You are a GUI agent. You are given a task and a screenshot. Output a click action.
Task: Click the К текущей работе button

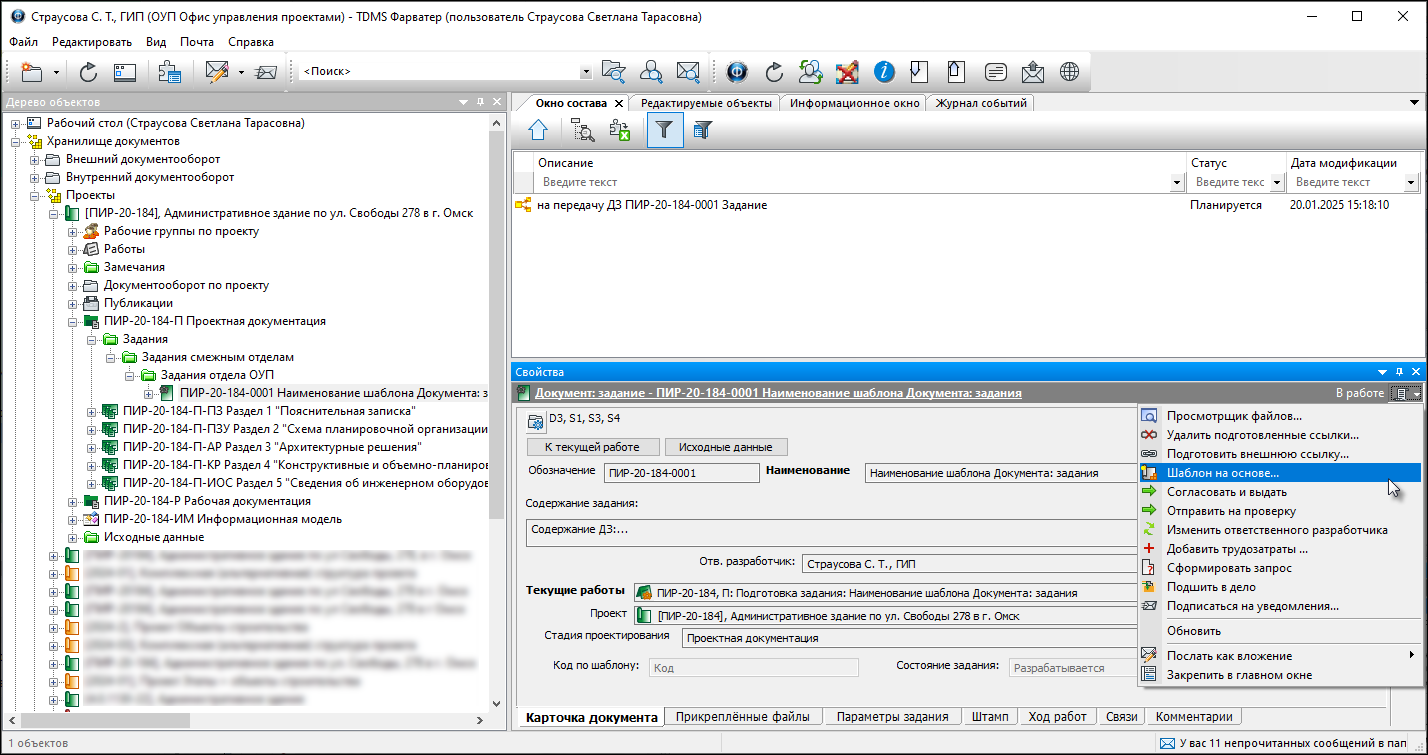[593, 447]
